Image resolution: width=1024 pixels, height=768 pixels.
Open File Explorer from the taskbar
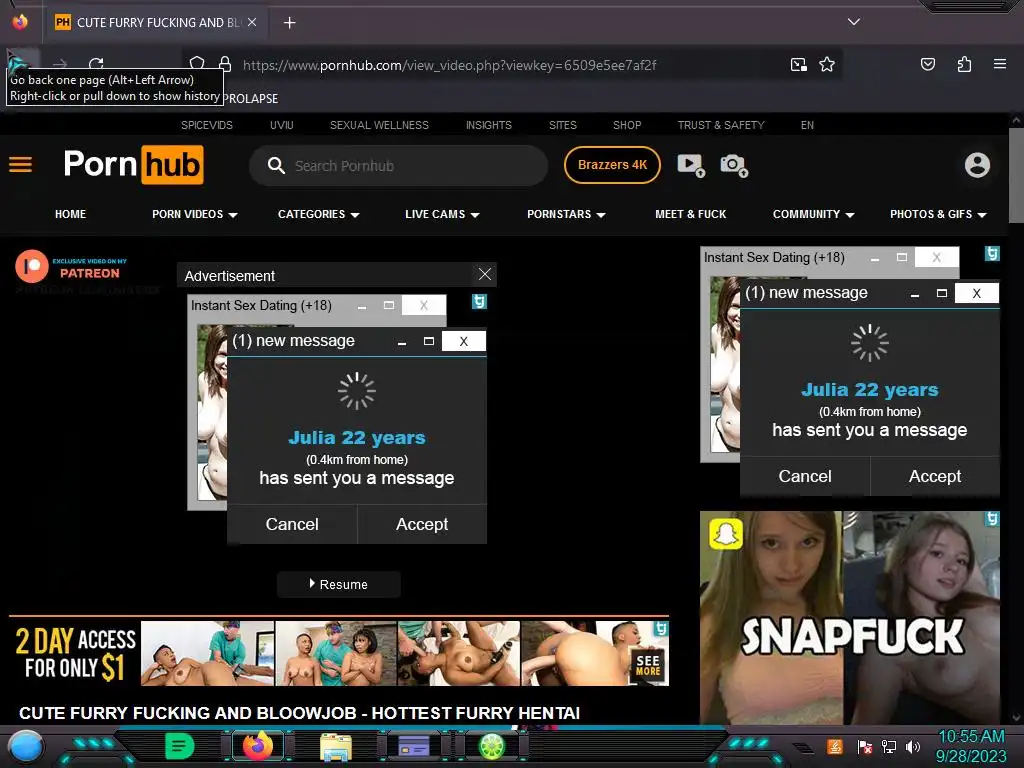click(x=336, y=746)
